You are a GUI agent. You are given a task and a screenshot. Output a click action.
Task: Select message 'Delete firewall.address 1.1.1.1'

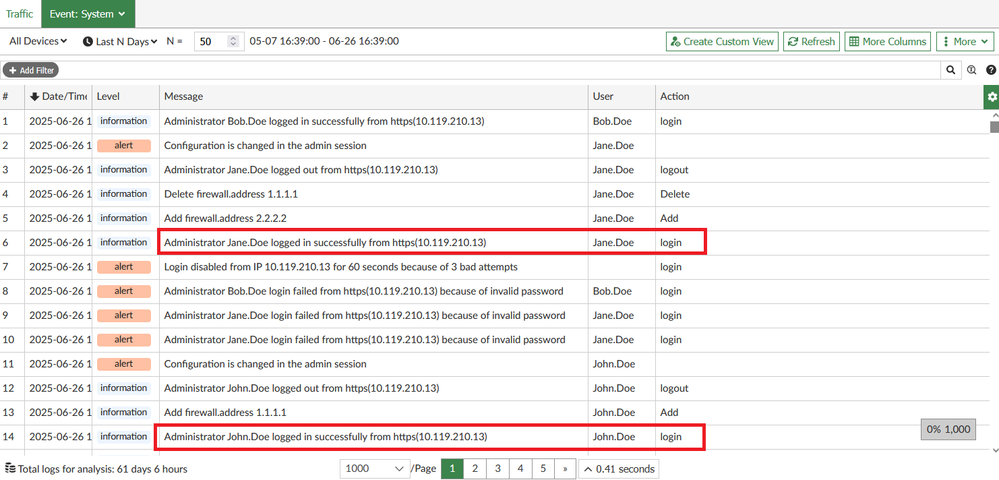[231, 194]
